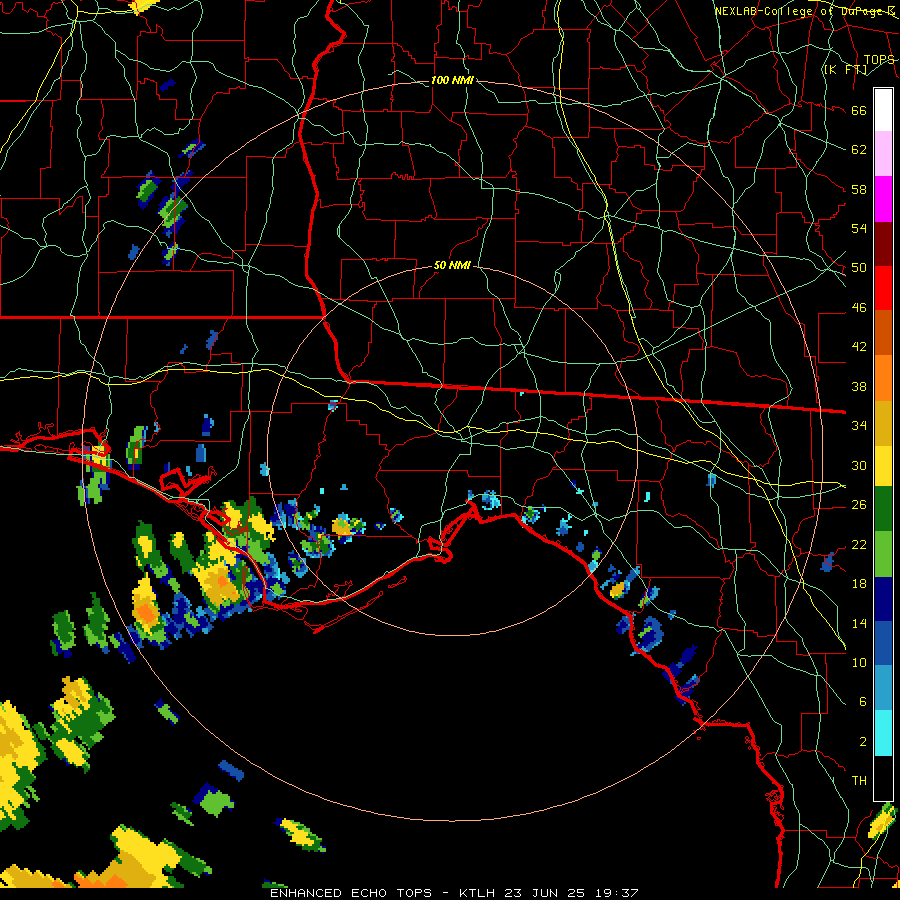Click the 10 value on the scale
The width and height of the screenshot is (900, 900).
pos(859,662)
